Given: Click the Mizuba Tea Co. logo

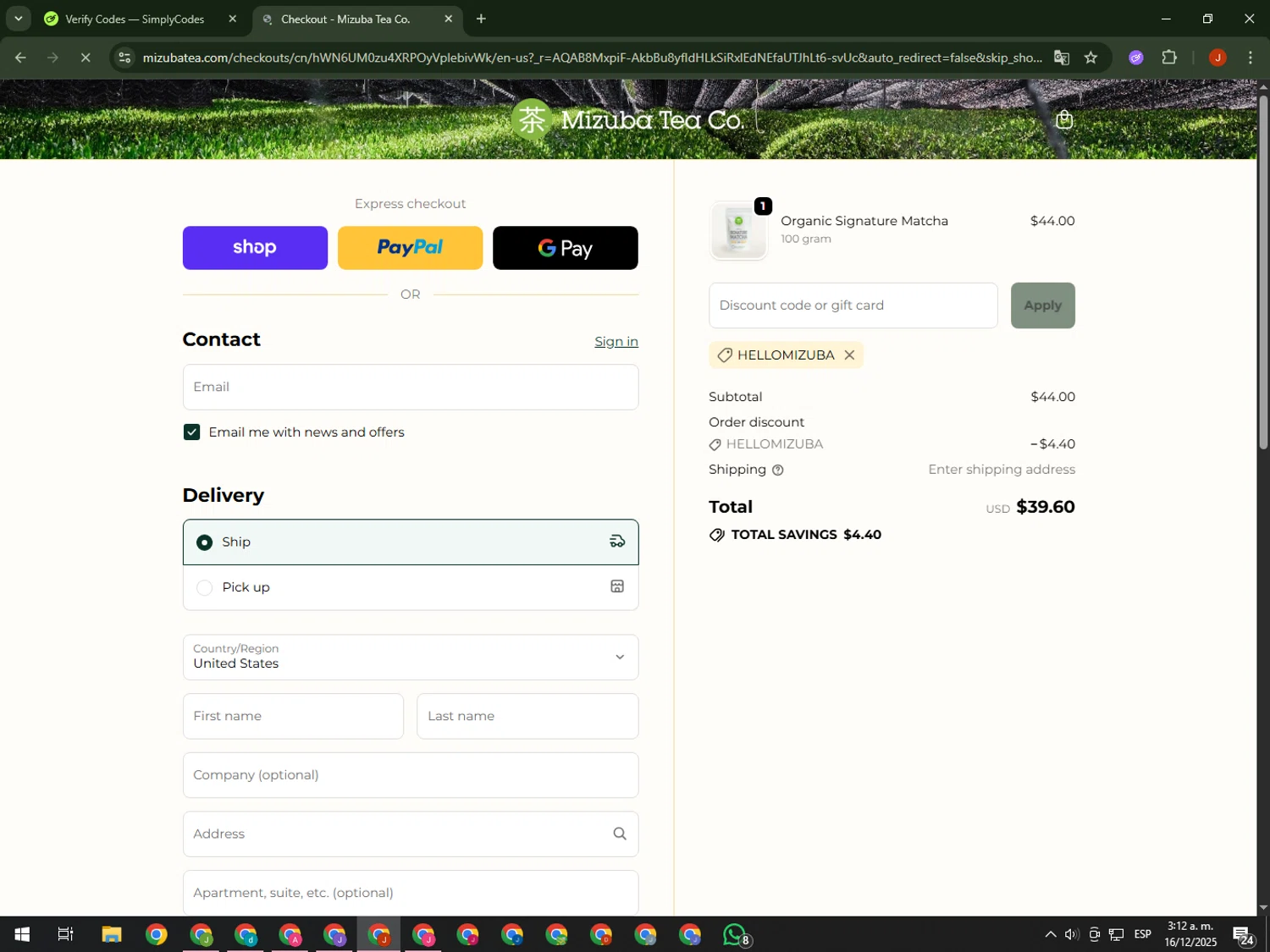Looking at the screenshot, I should click(x=627, y=120).
